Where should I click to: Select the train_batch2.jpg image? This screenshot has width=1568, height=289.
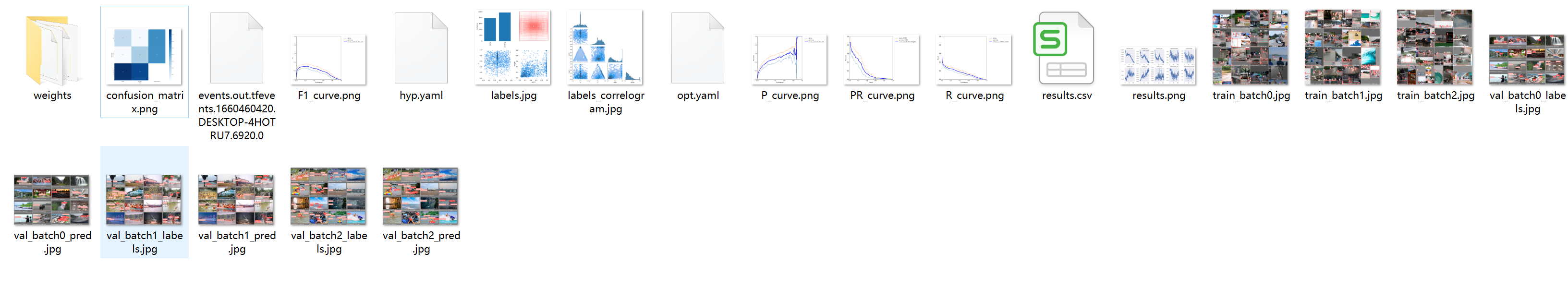(1434, 48)
